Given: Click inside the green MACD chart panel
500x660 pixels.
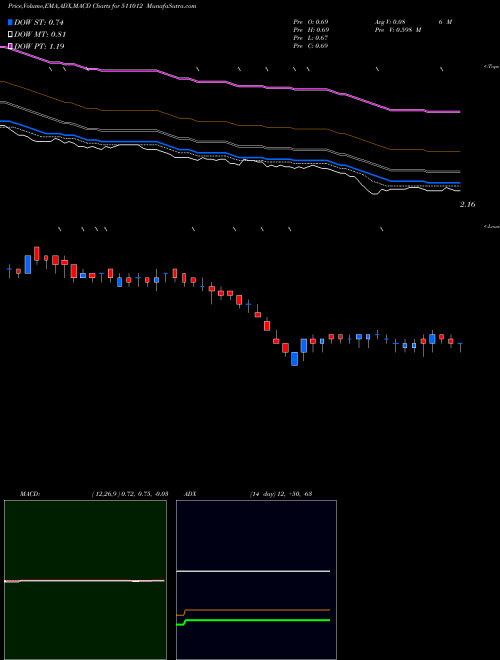Looking at the screenshot, I should 85,580.
